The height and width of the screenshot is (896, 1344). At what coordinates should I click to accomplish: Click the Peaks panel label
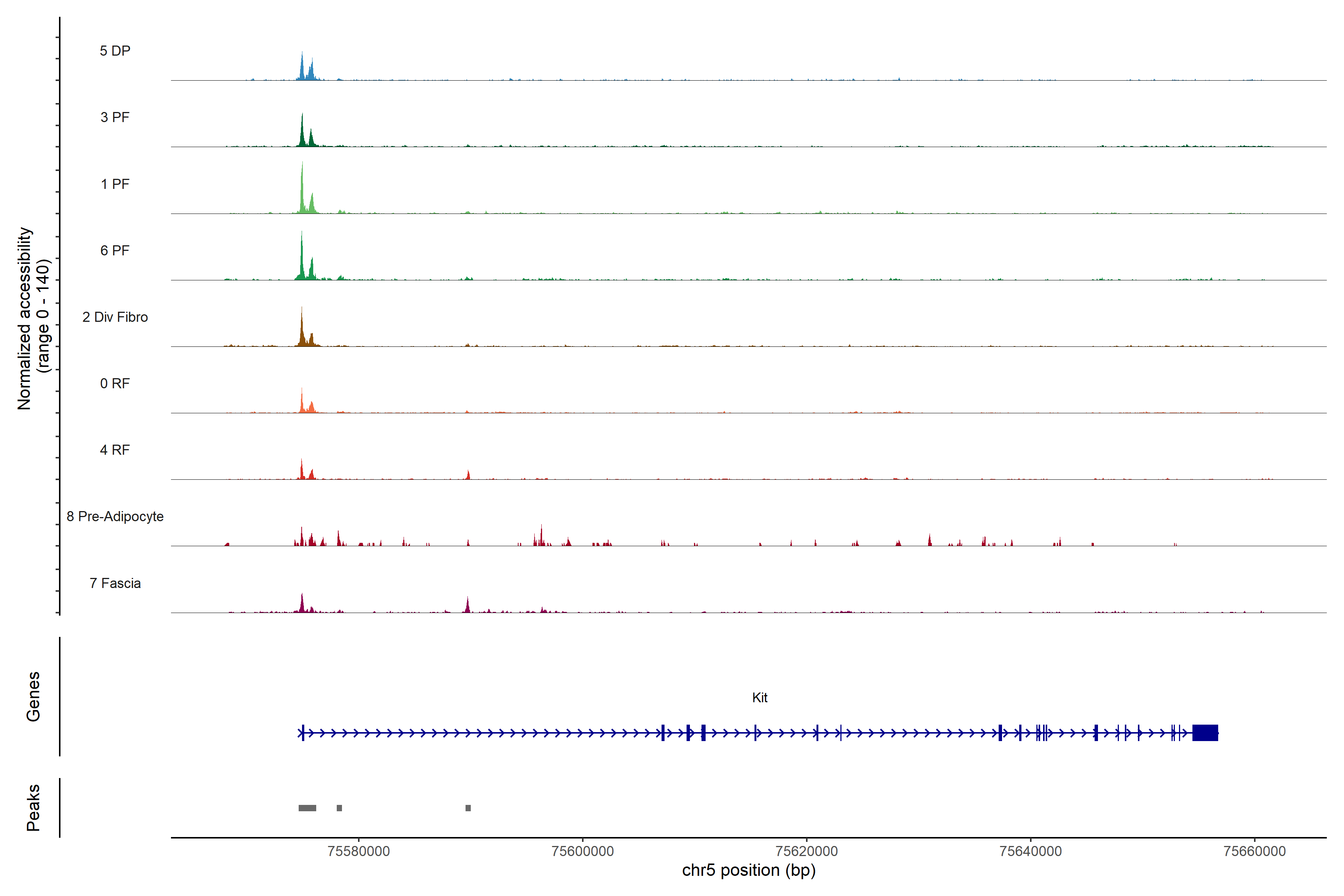(x=33, y=808)
